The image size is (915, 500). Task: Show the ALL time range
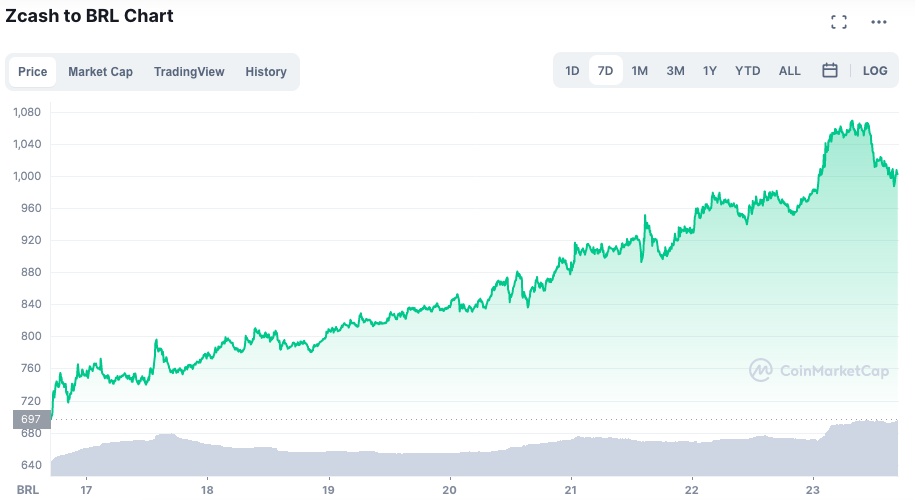pos(790,71)
